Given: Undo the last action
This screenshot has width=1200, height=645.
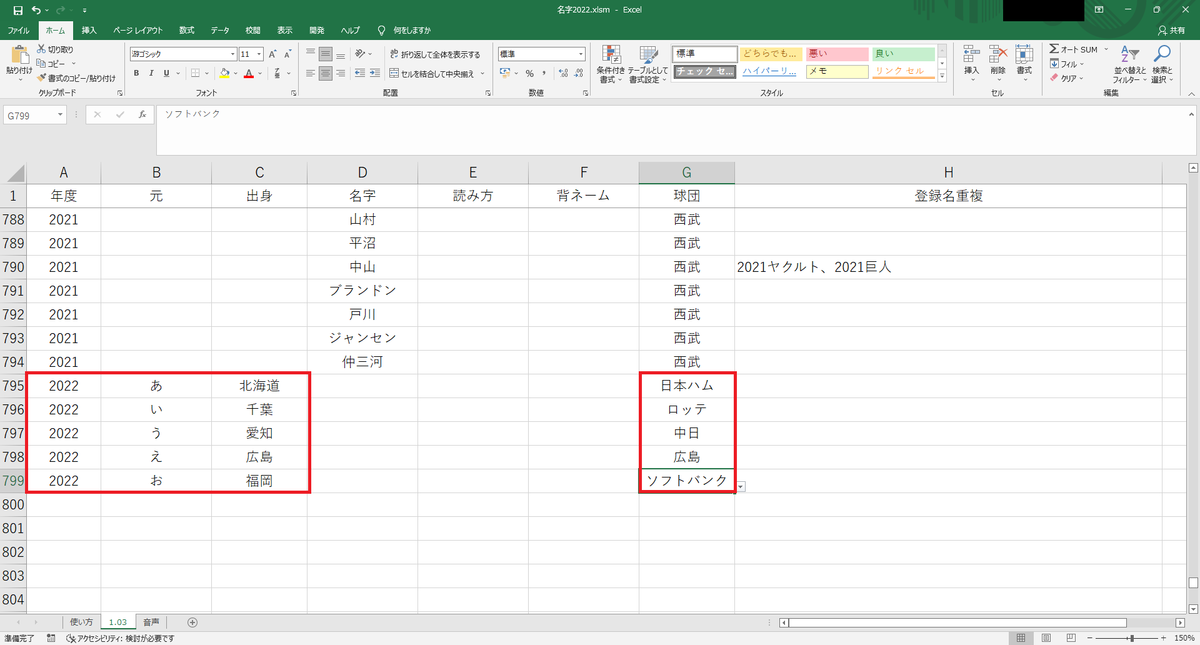Looking at the screenshot, I should (37, 10).
